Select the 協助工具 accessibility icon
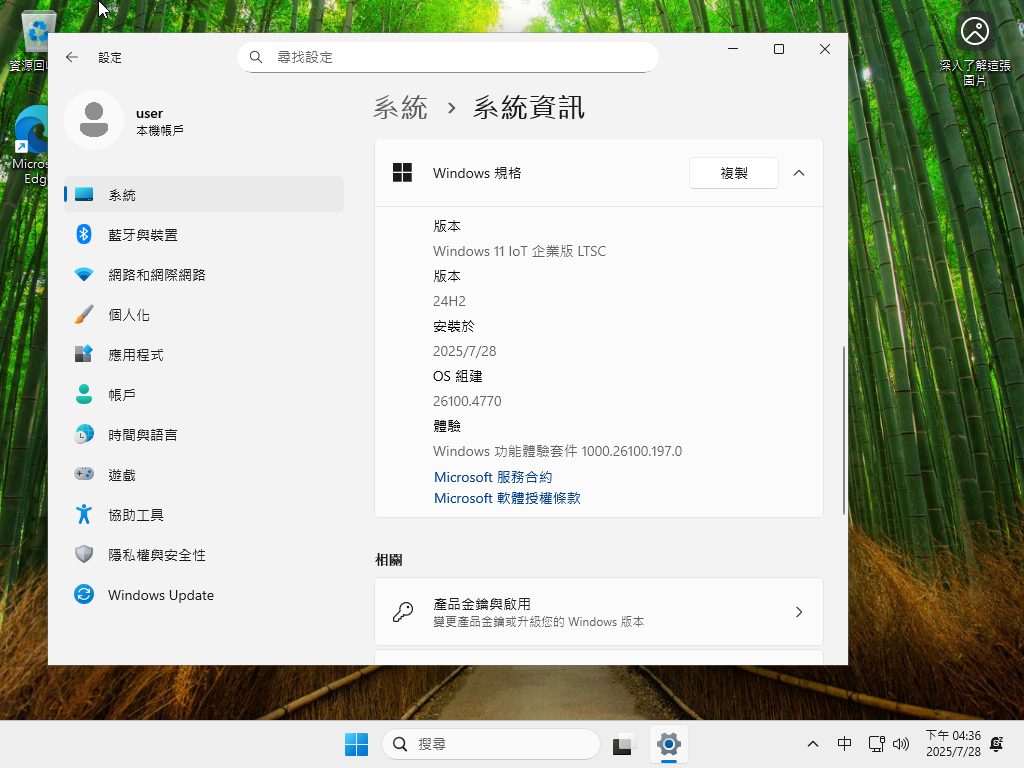The image size is (1024, 768). [x=85, y=514]
